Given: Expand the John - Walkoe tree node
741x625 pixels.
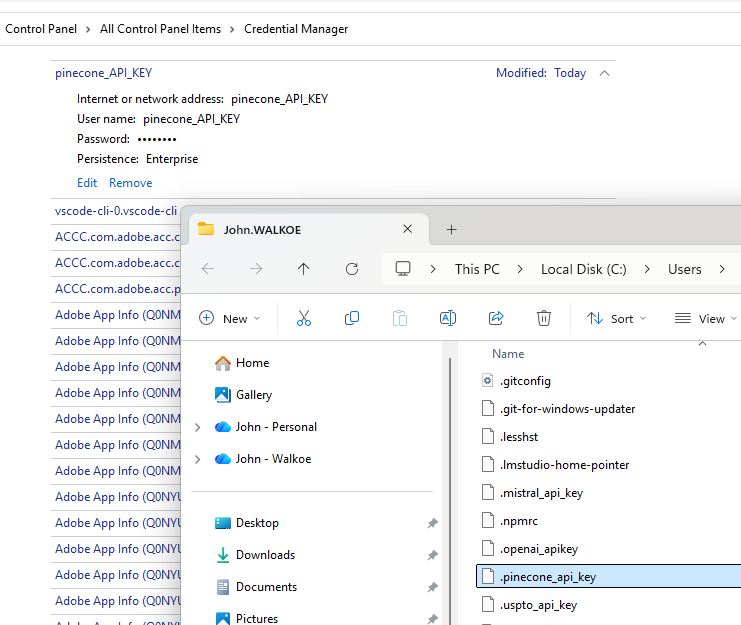Looking at the screenshot, I should click(198, 459).
